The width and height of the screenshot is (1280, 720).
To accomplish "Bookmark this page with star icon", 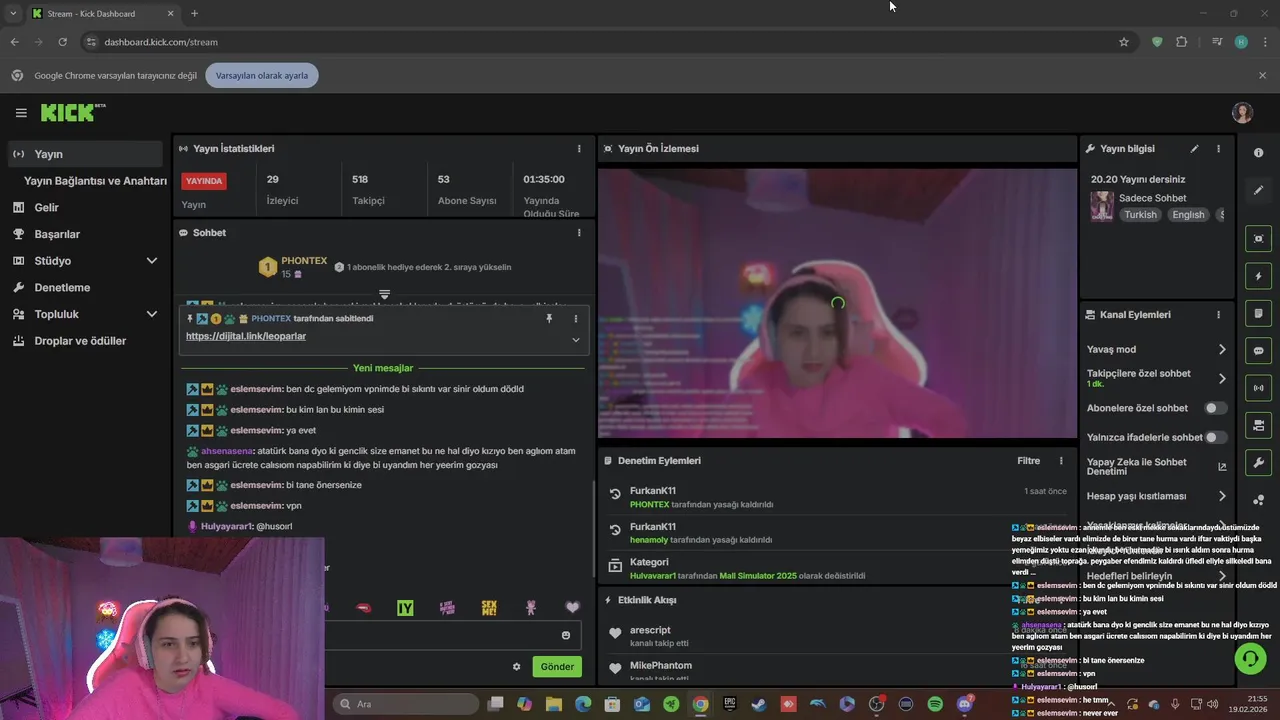I will pyautogui.click(x=1124, y=42).
